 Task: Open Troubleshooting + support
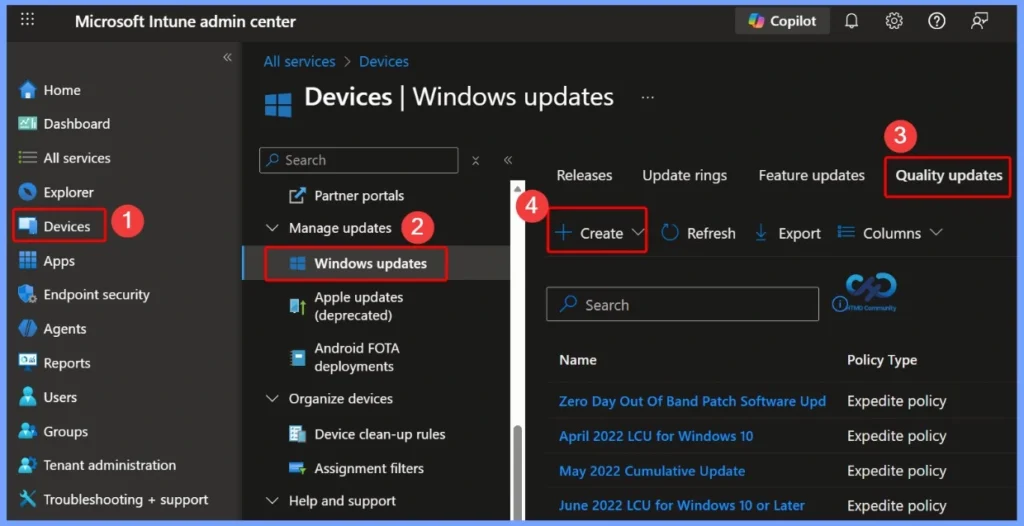pos(113,500)
